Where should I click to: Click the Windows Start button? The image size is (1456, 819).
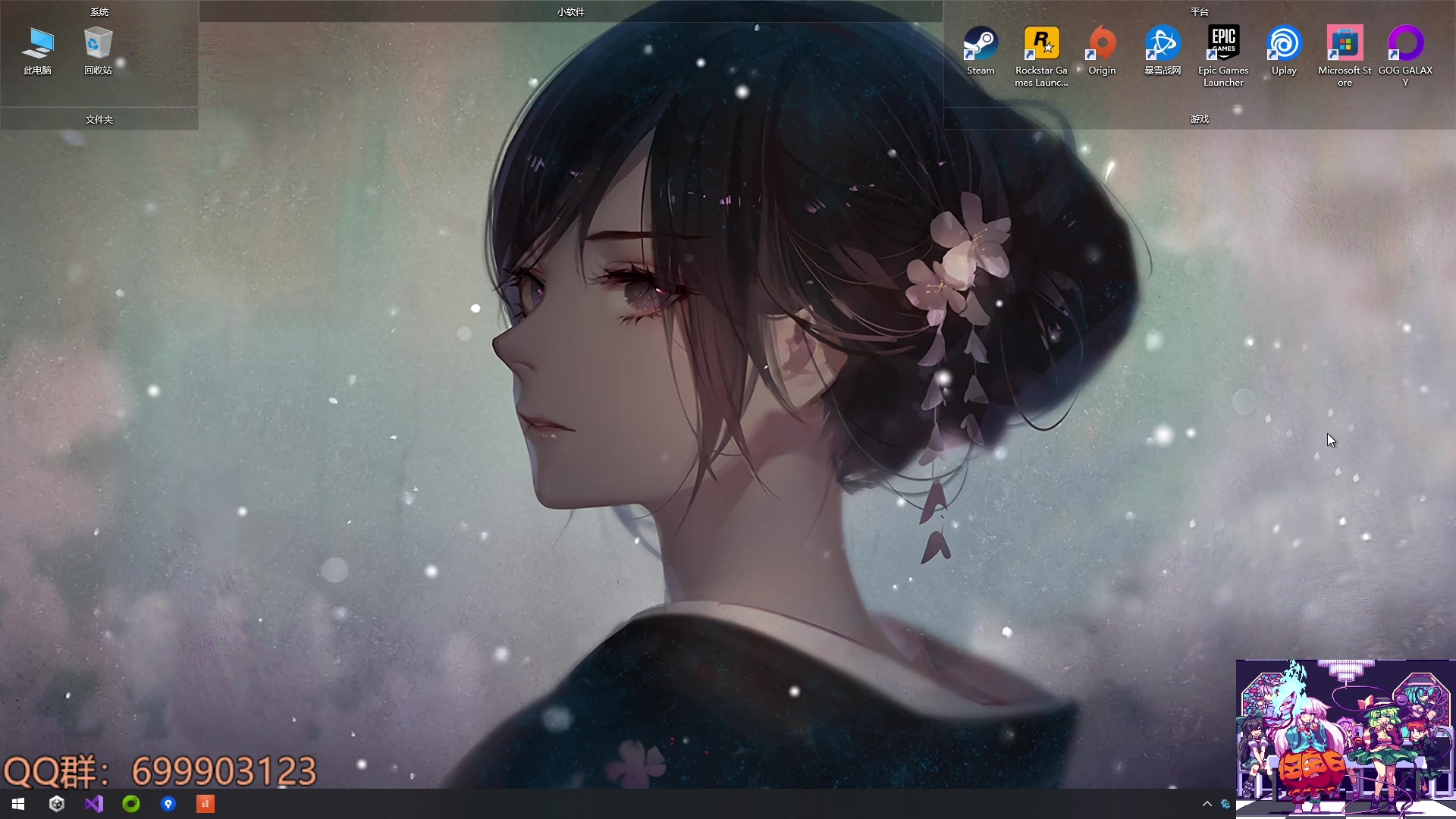click(x=18, y=804)
